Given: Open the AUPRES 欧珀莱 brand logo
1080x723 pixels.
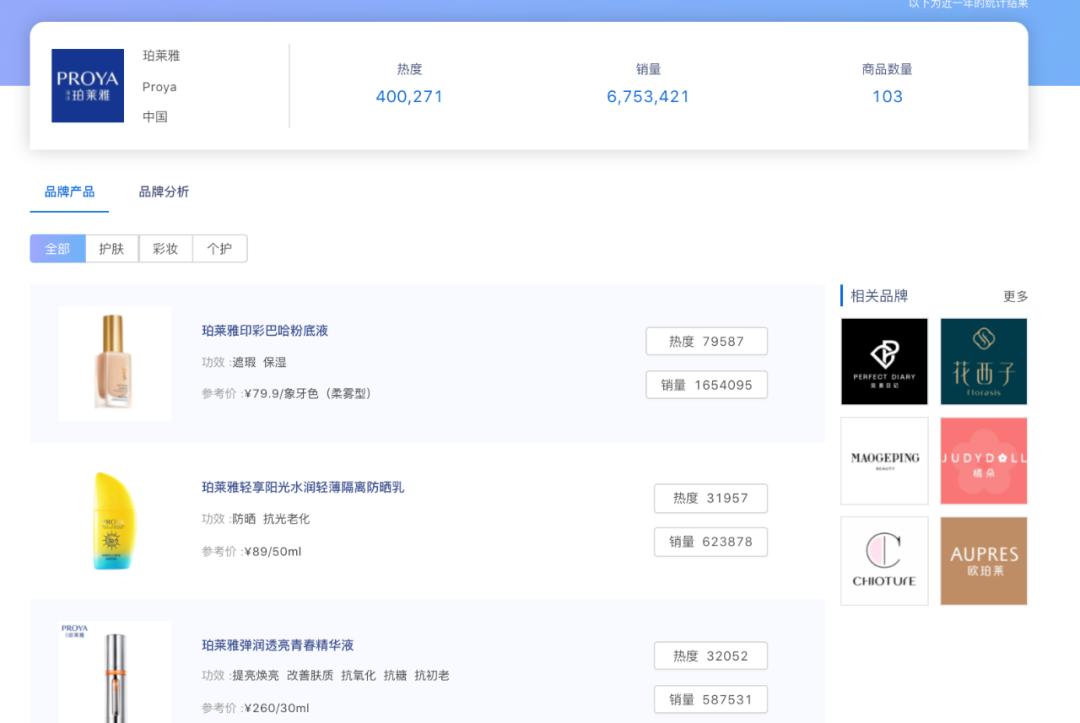Looking at the screenshot, I should click(x=984, y=561).
